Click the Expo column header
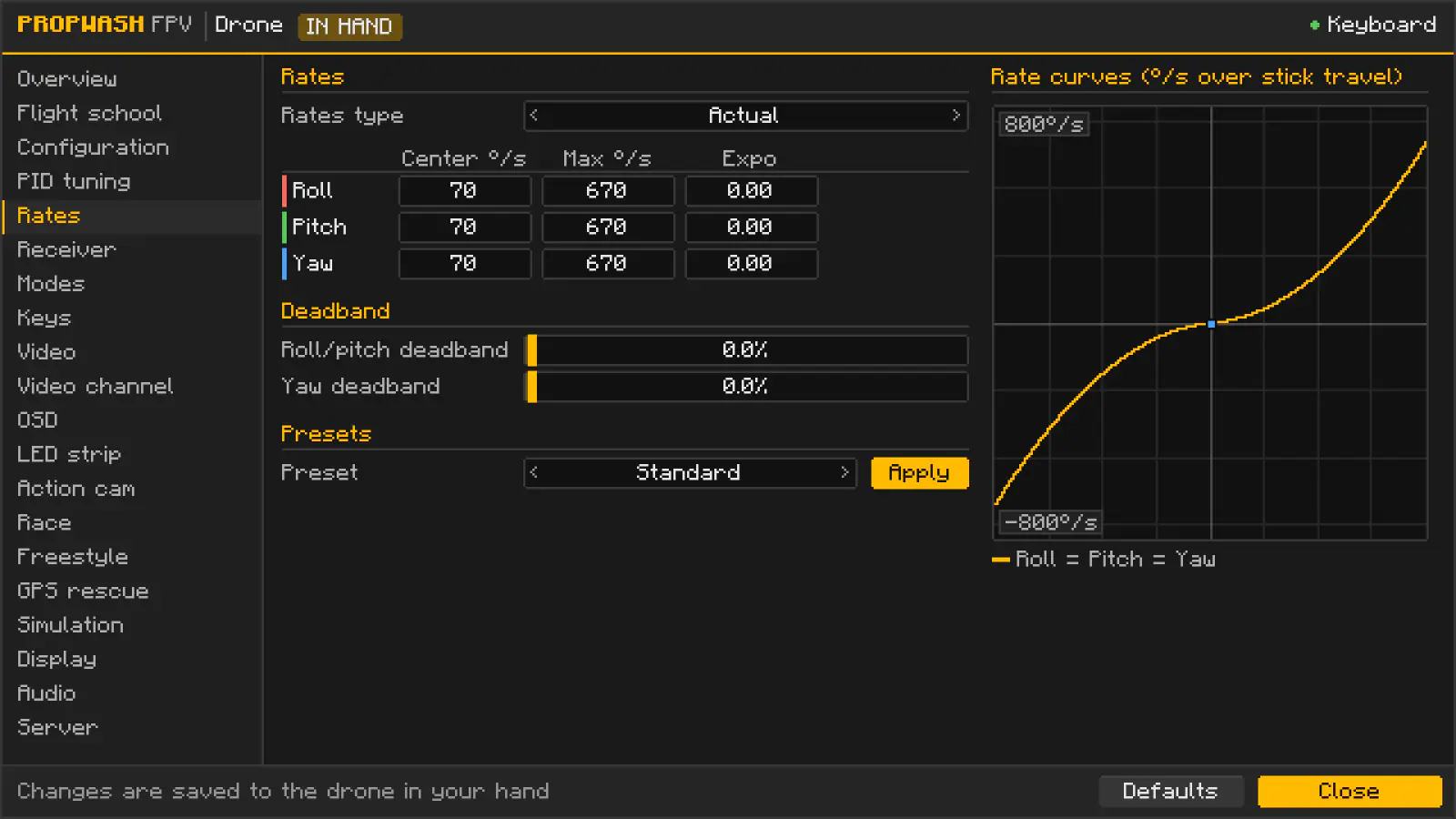 click(x=749, y=158)
